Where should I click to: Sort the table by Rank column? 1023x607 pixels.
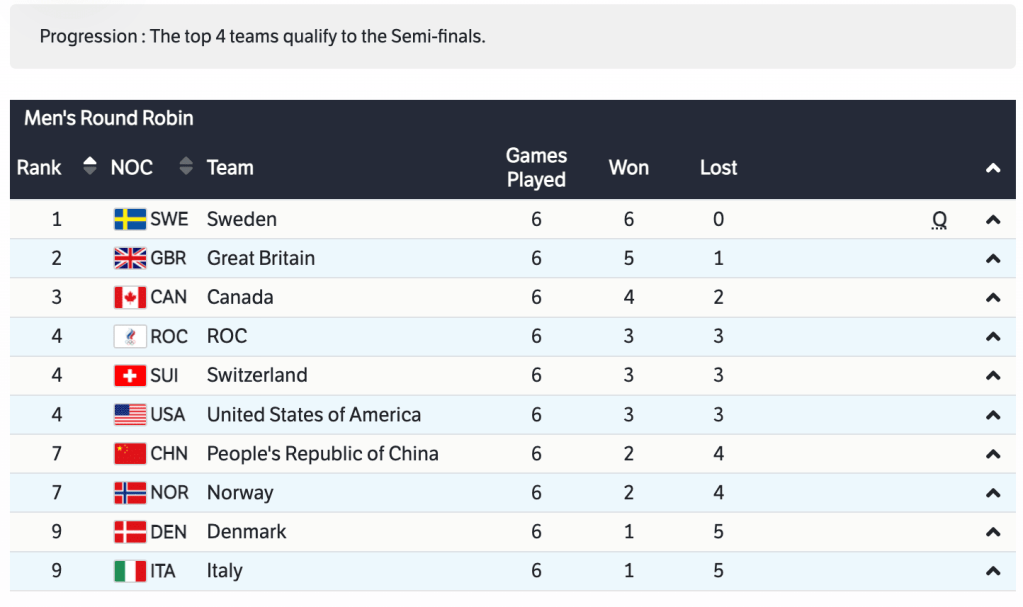tap(90, 167)
